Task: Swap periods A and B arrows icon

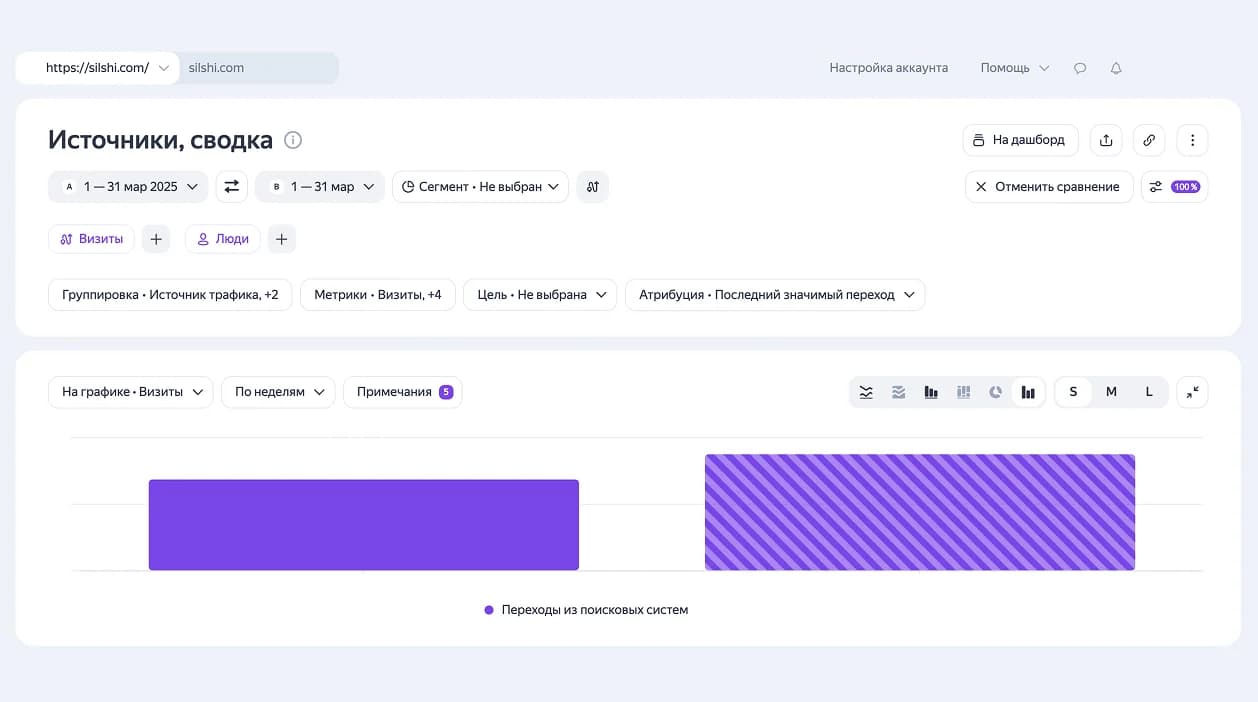Action: [x=232, y=187]
